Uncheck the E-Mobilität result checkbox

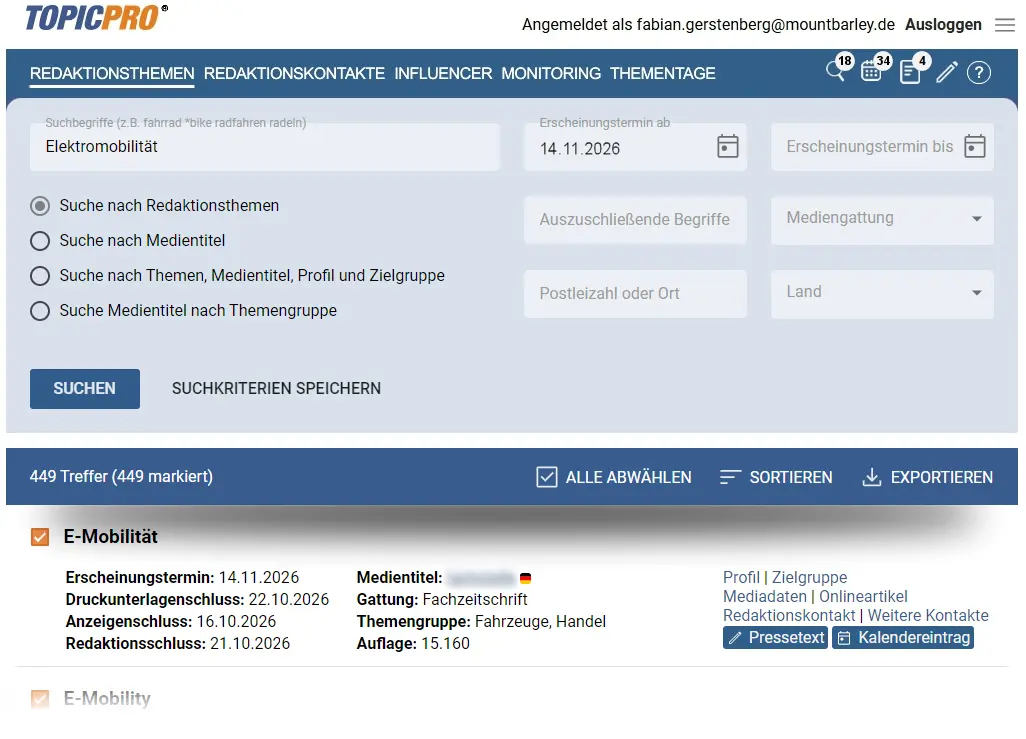[40, 537]
